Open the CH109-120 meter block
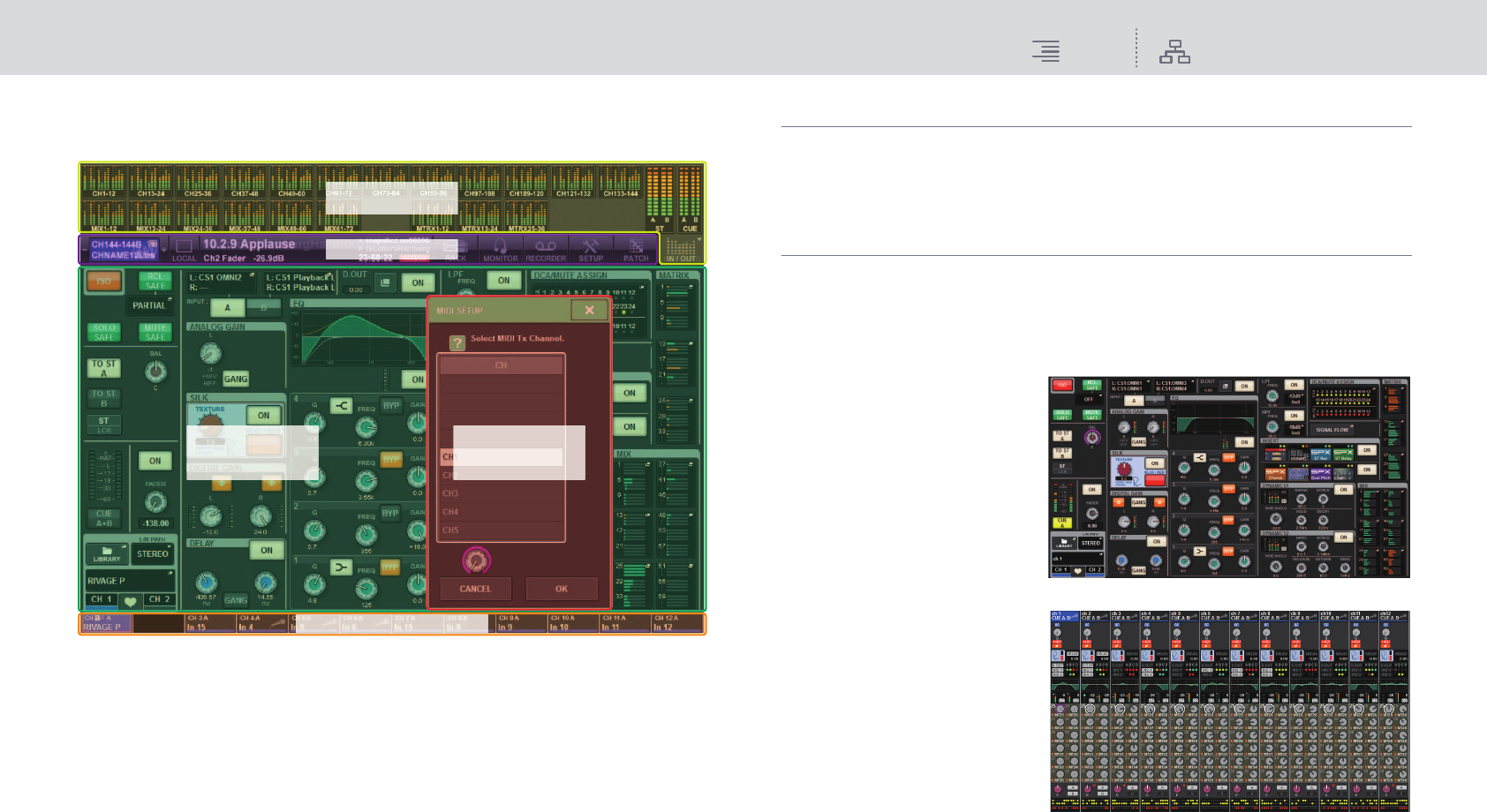1487x812 pixels. click(x=527, y=182)
